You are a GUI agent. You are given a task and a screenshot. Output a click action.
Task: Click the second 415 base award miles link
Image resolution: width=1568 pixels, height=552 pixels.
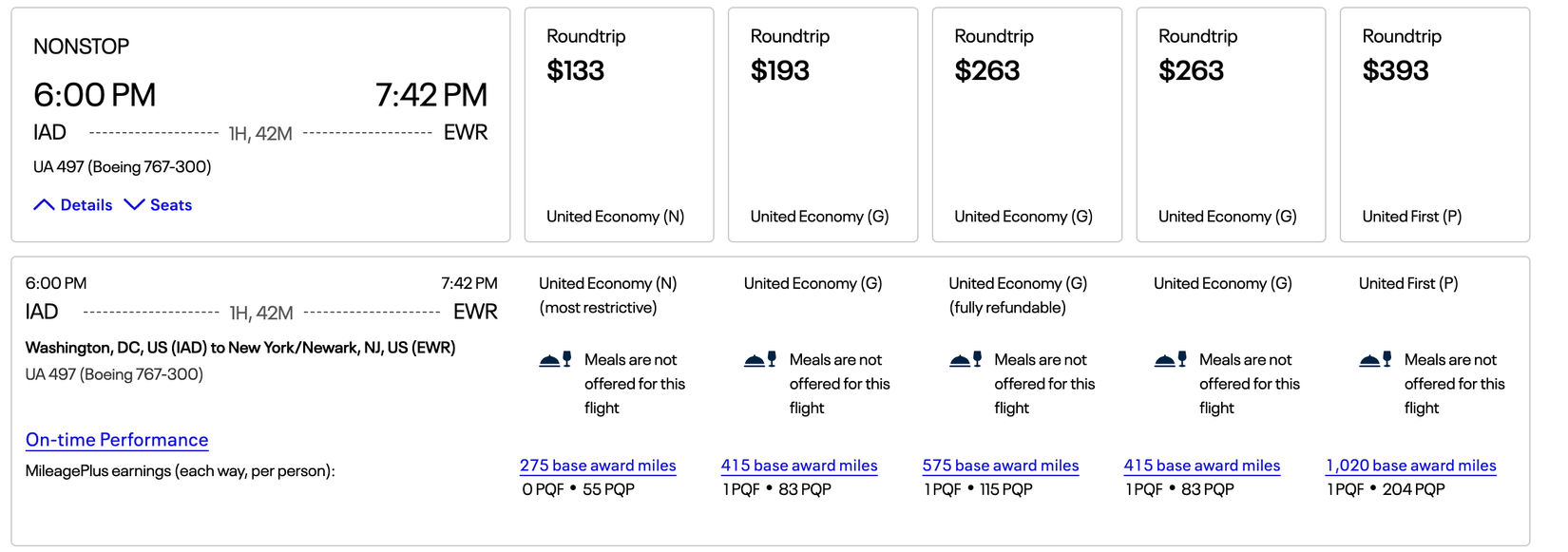point(1202,466)
